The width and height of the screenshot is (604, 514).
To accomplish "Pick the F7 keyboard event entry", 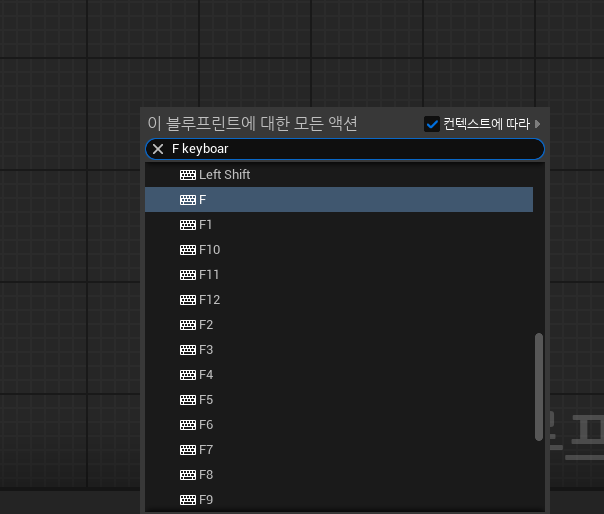I will click(x=339, y=450).
